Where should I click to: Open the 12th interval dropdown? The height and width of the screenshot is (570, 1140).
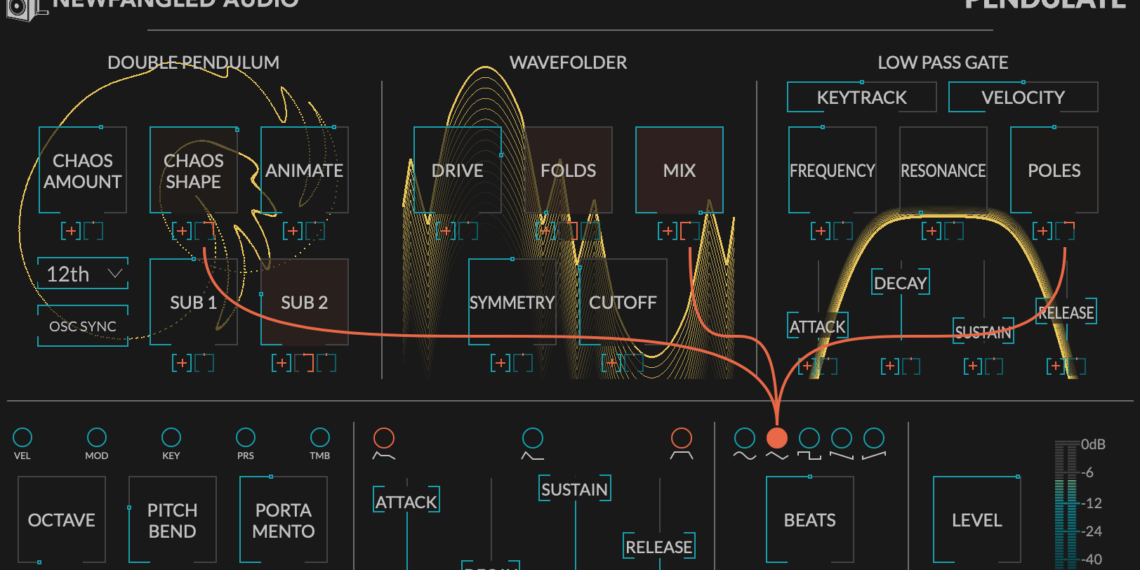83,274
